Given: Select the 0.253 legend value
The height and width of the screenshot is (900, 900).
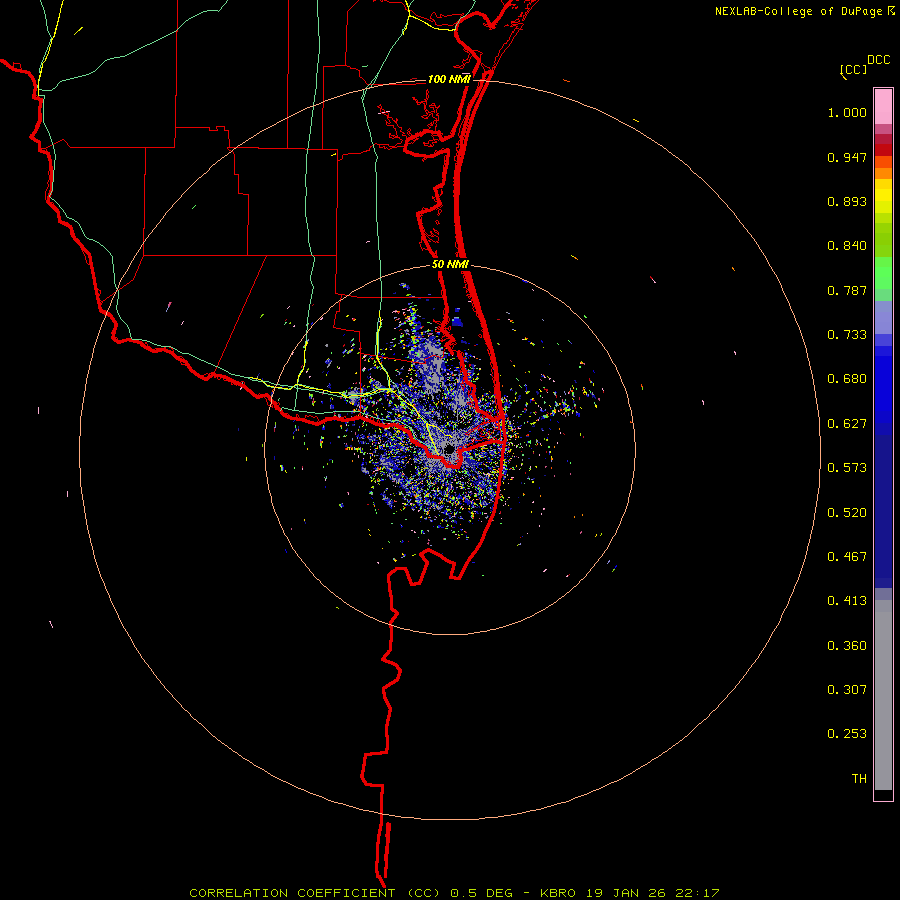Looking at the screenshot, I should (847, 734).
